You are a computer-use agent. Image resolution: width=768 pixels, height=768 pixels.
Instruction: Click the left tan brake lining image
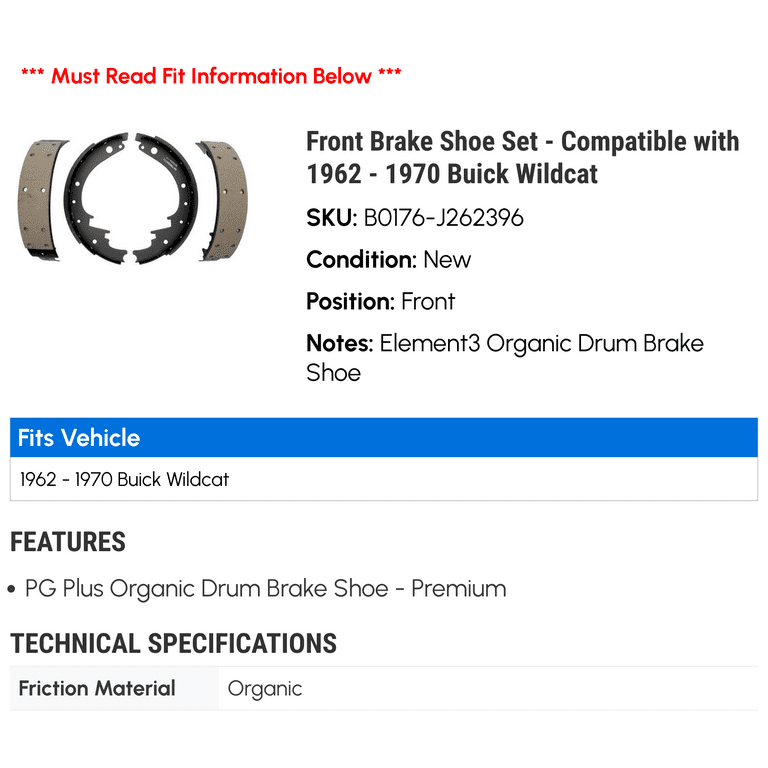[41, 199]
